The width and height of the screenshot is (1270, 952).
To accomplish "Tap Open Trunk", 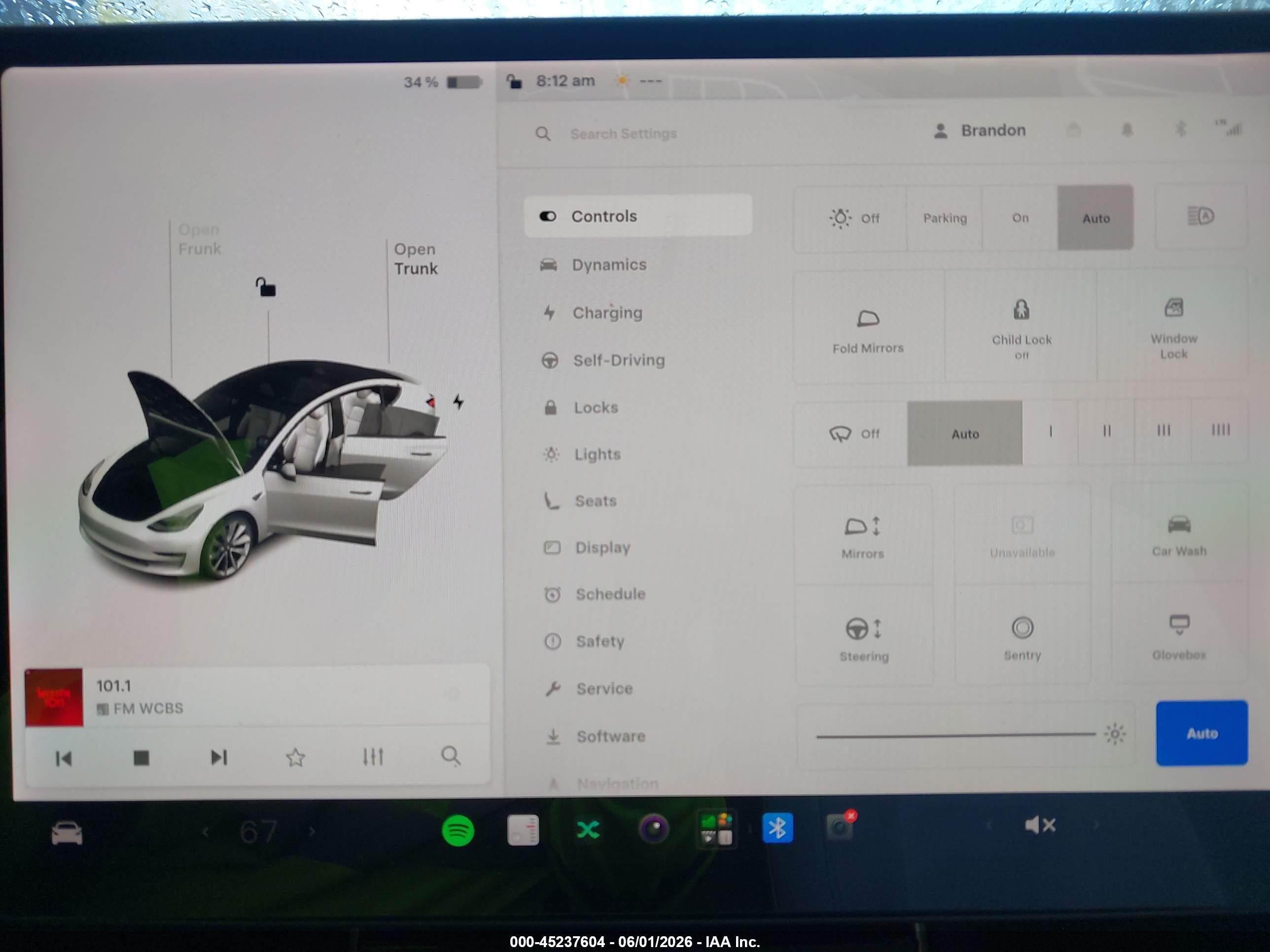I will coord(416,259).
